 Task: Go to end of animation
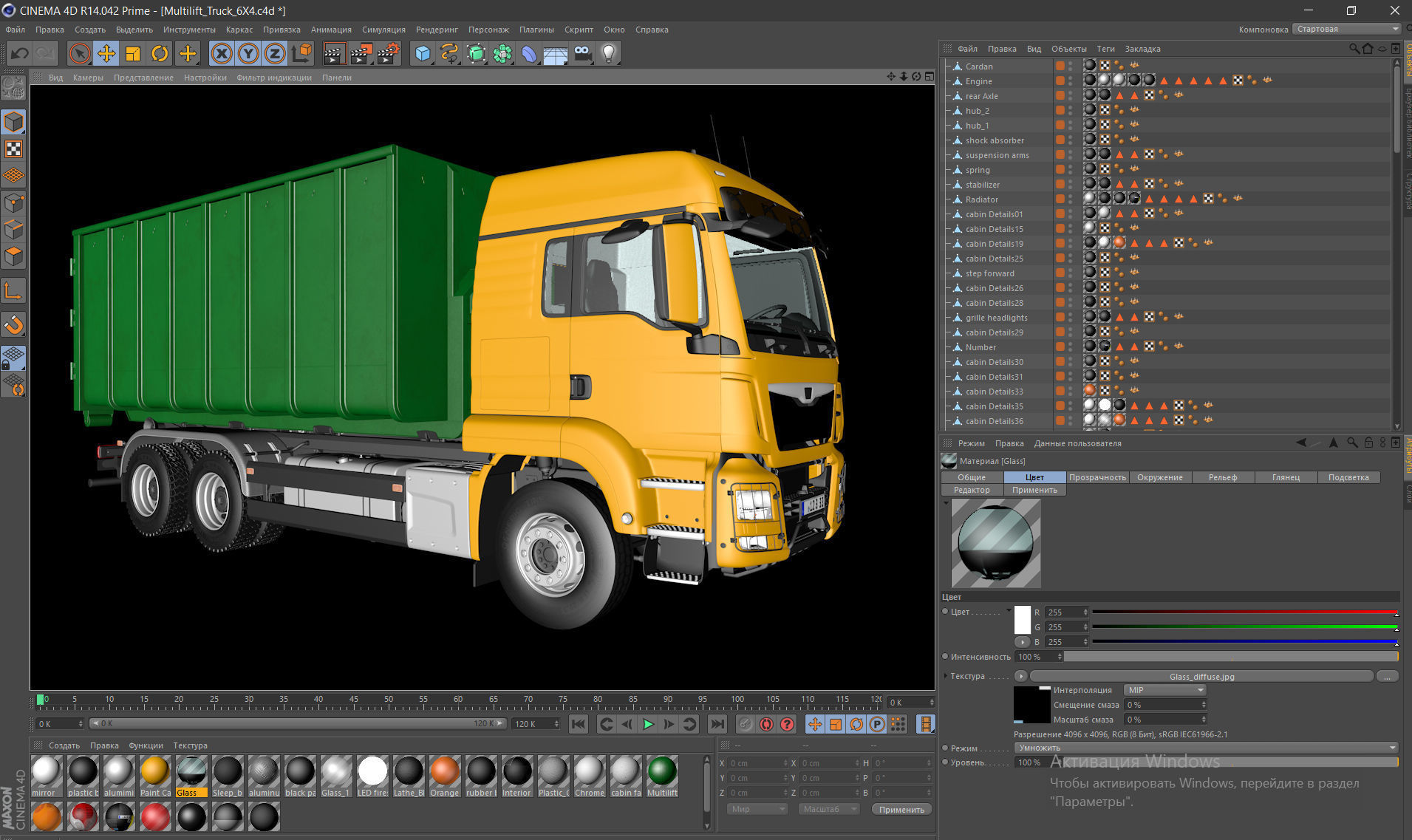click(x=717, y=724)
